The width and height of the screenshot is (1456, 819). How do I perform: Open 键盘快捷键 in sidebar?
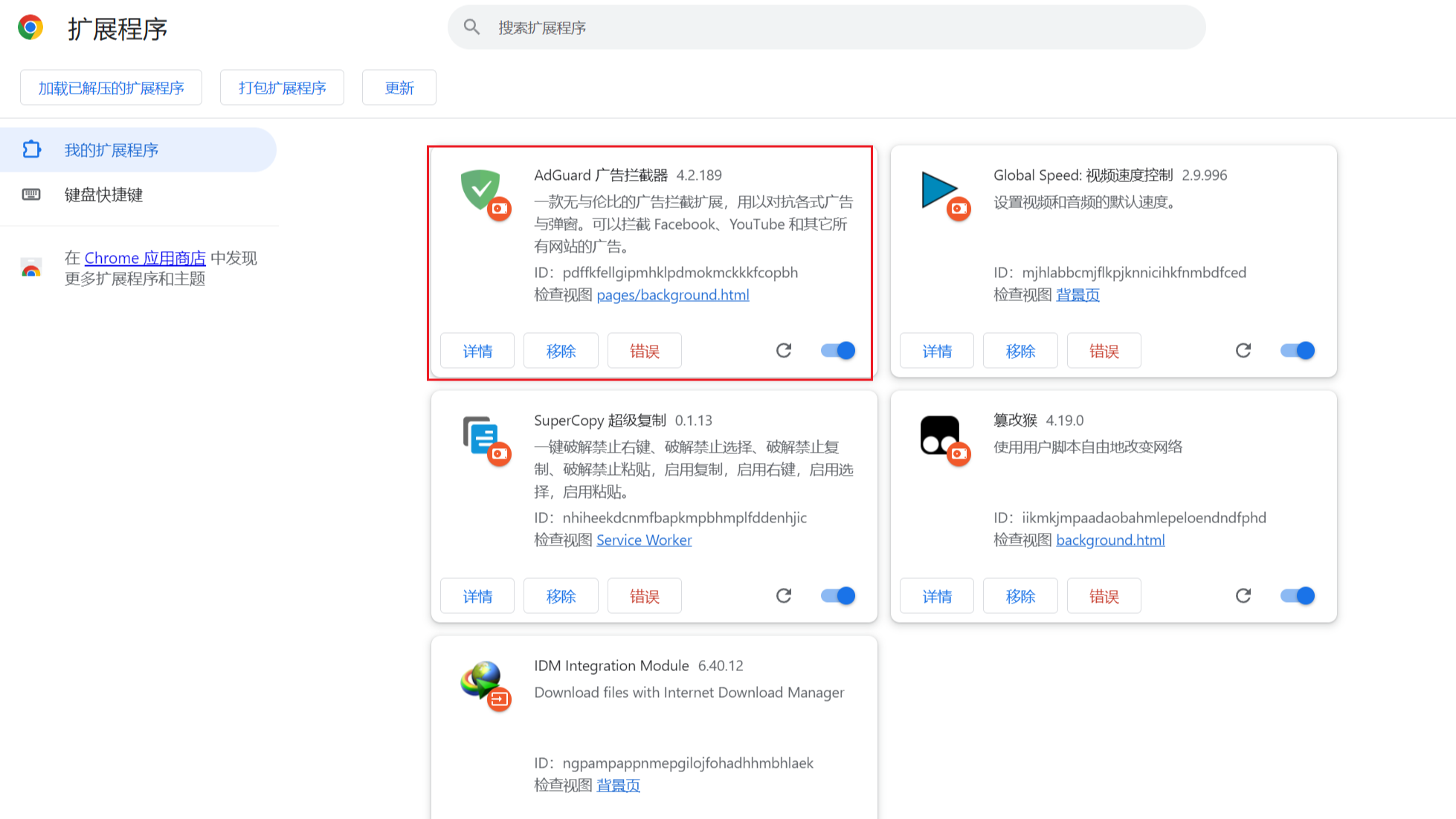pyautogui.click(x=138, y=194)
